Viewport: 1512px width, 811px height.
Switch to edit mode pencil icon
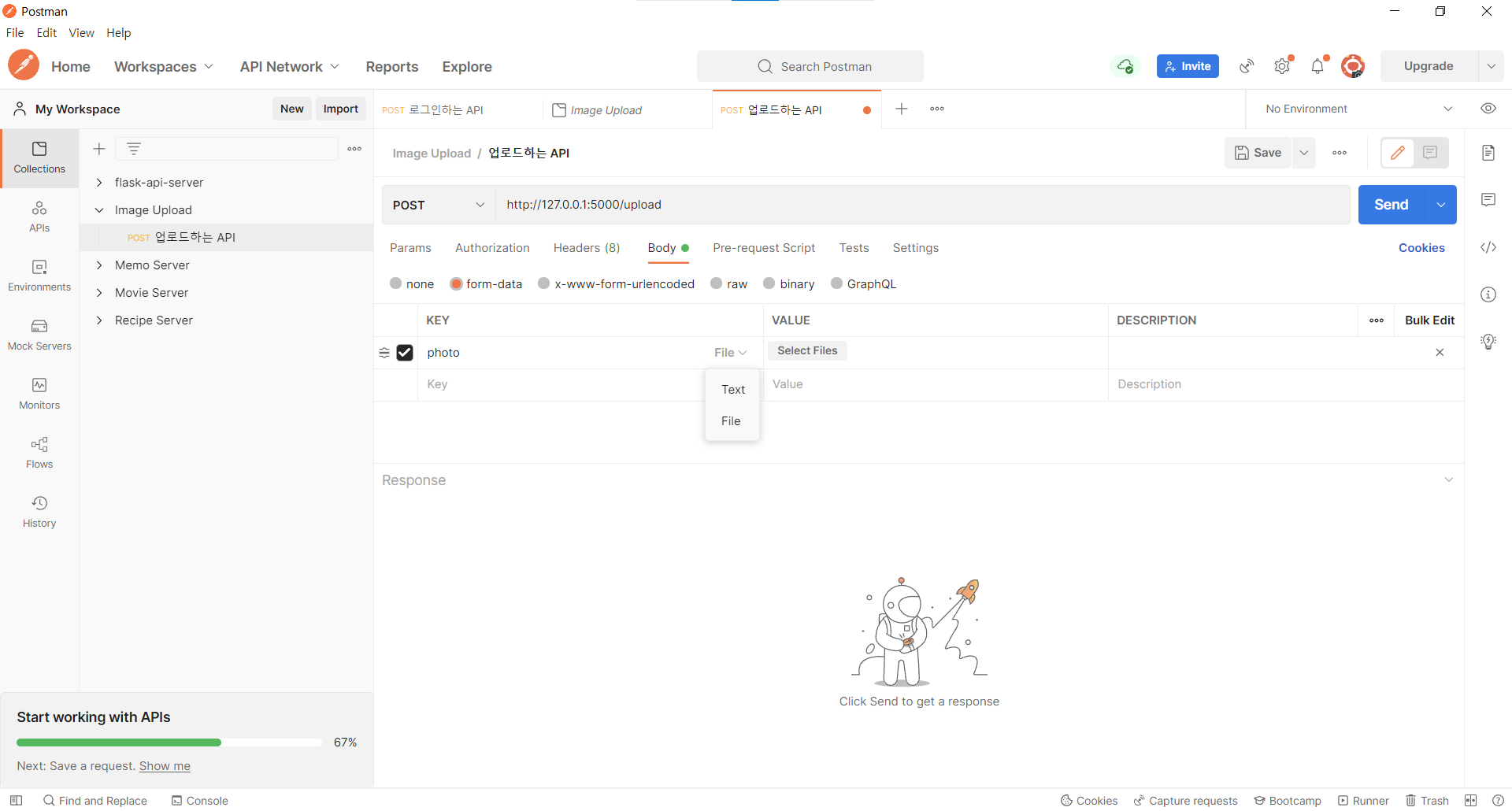(x=1398, y=153)
